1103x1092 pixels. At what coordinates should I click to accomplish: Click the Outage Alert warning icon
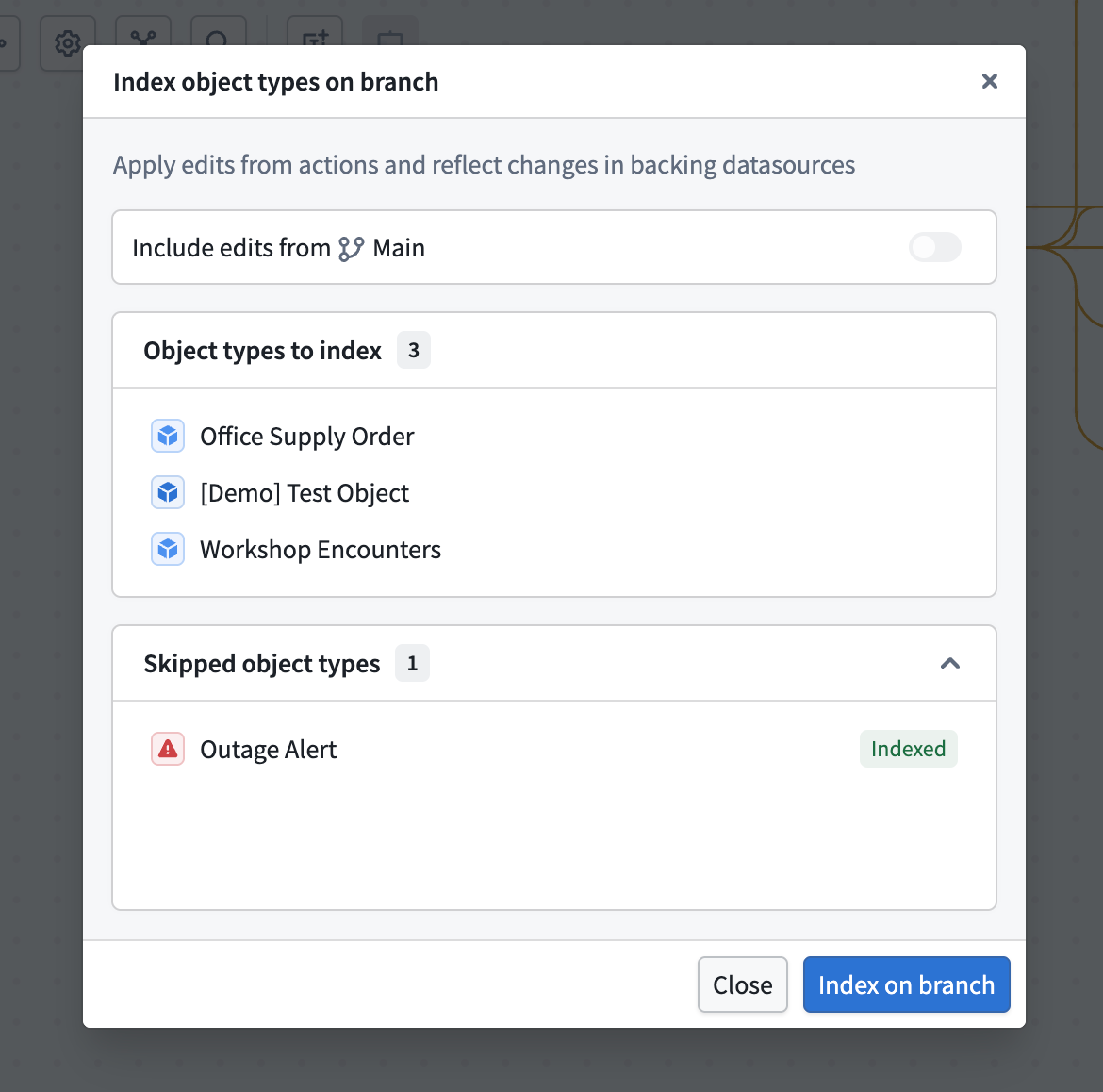(168, 749)
